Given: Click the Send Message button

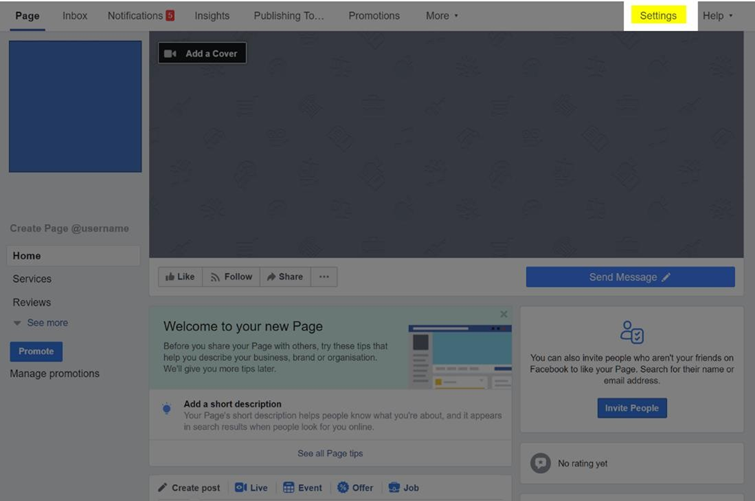Looking at the screenshot, I should coord(630,277).
